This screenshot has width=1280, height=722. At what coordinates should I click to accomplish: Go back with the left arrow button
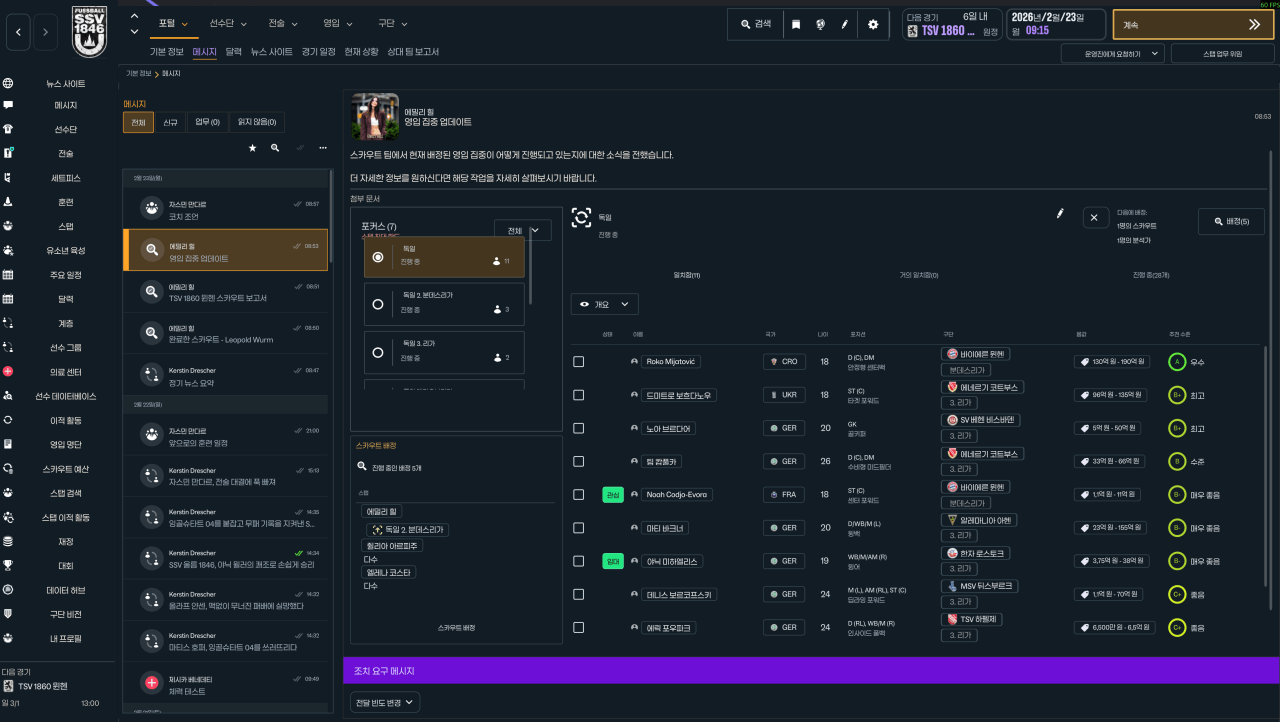coord(19,33)
